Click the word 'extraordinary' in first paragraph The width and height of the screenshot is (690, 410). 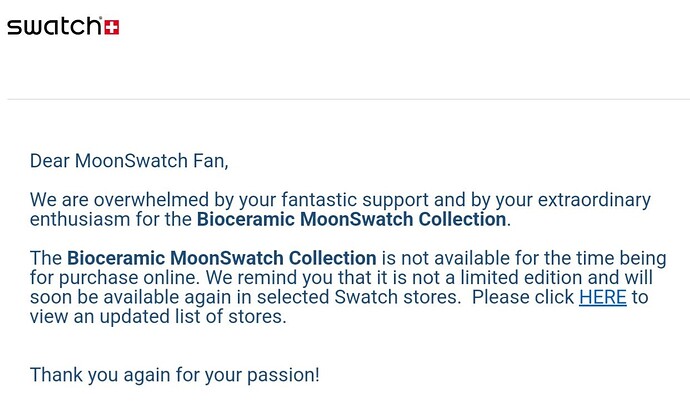click(x=594, y=200)
